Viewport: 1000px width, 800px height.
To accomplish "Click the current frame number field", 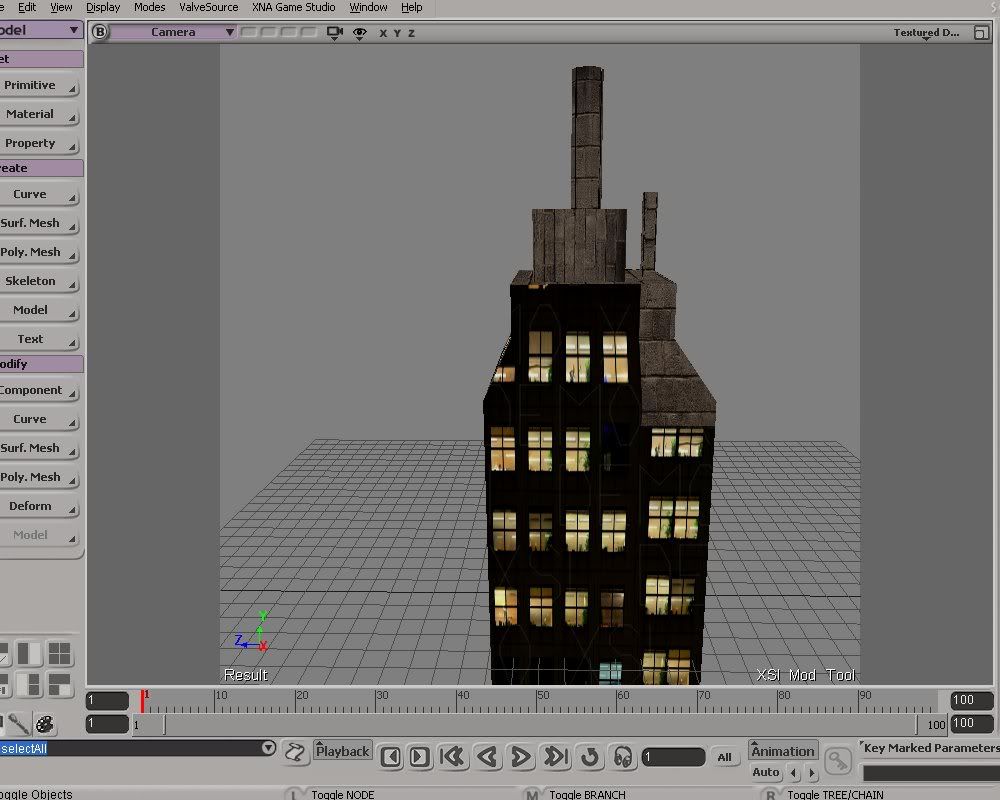I will tap(673, 757).
